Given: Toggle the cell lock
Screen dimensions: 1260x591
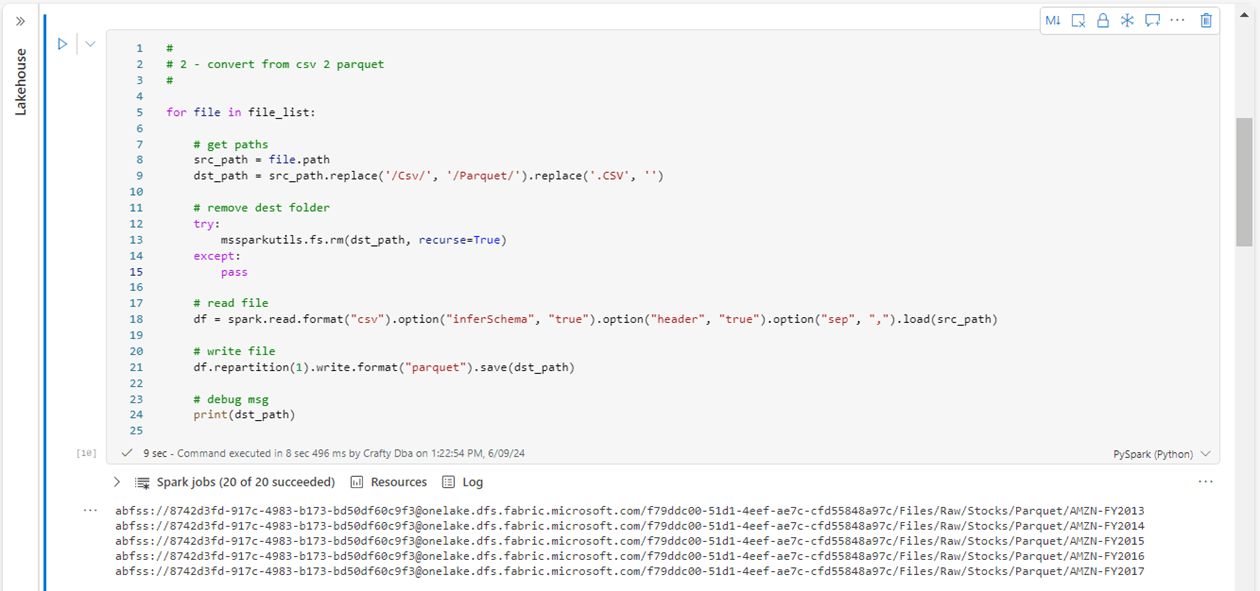Looking at the screenshot, I should pos(1103,20).
